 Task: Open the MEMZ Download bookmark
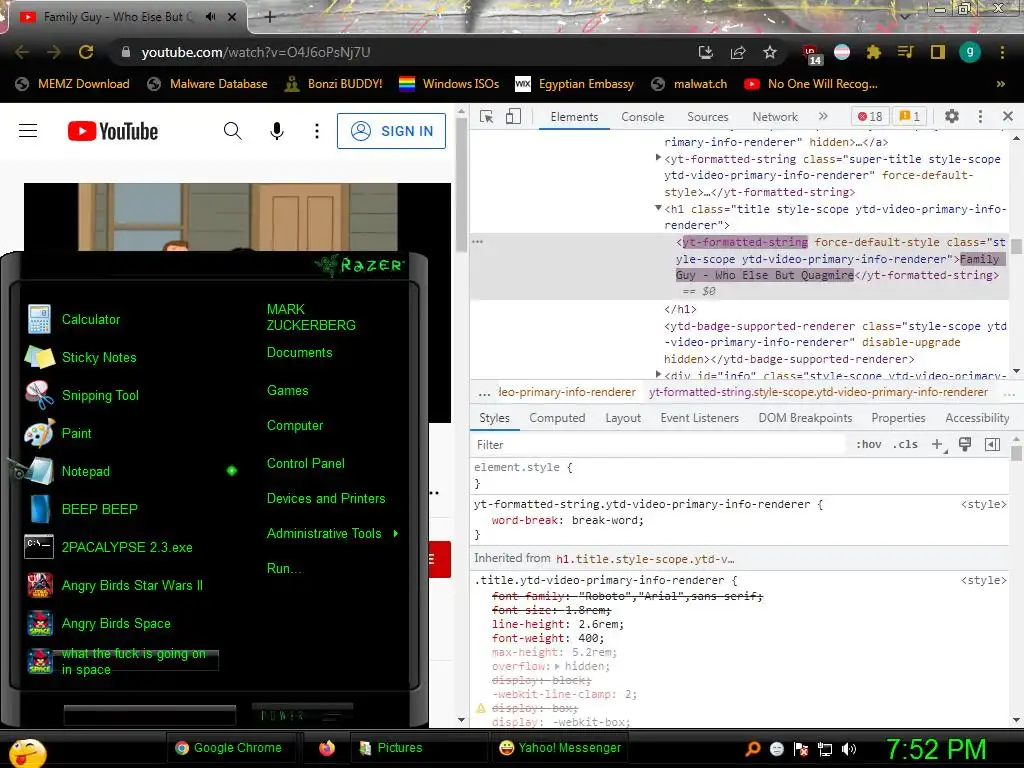click(x=72, y=84)
